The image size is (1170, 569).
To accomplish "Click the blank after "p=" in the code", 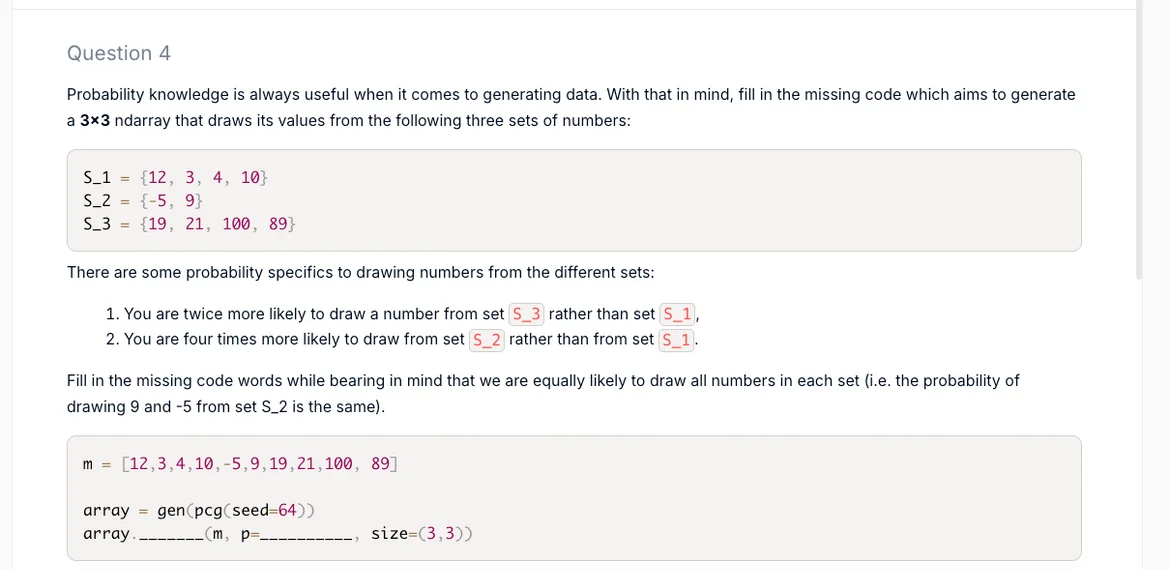I will coord(305,534).
